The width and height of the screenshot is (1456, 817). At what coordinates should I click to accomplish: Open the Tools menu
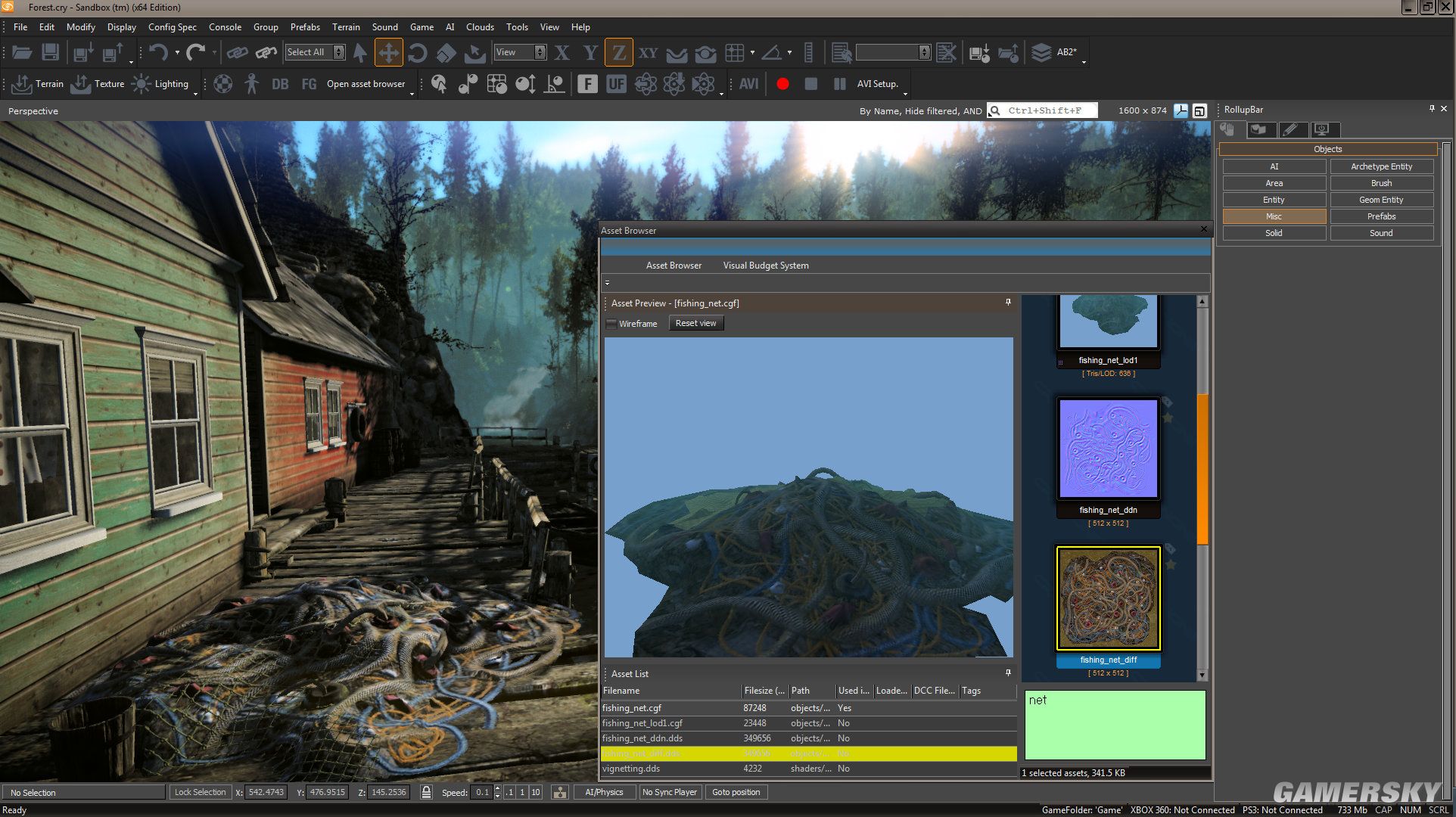(517, 26)
